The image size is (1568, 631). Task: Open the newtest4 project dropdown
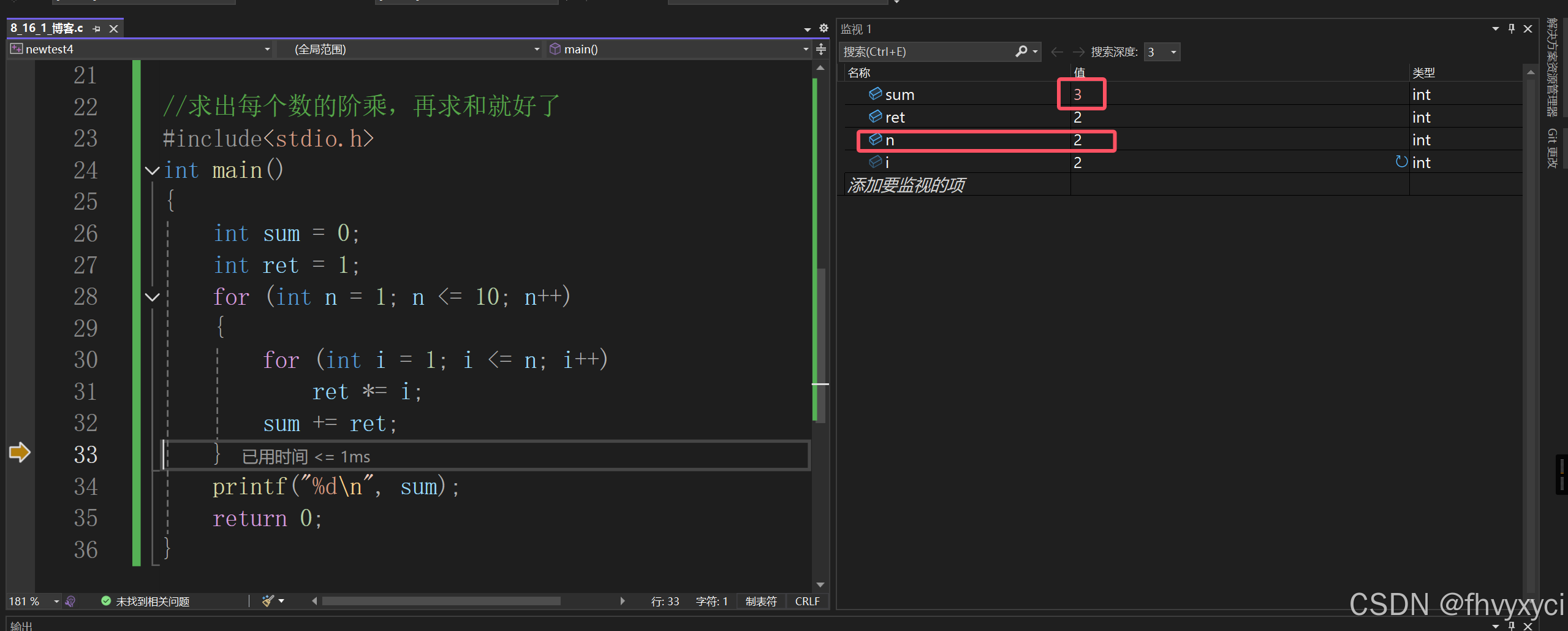(x=140, y=49)
